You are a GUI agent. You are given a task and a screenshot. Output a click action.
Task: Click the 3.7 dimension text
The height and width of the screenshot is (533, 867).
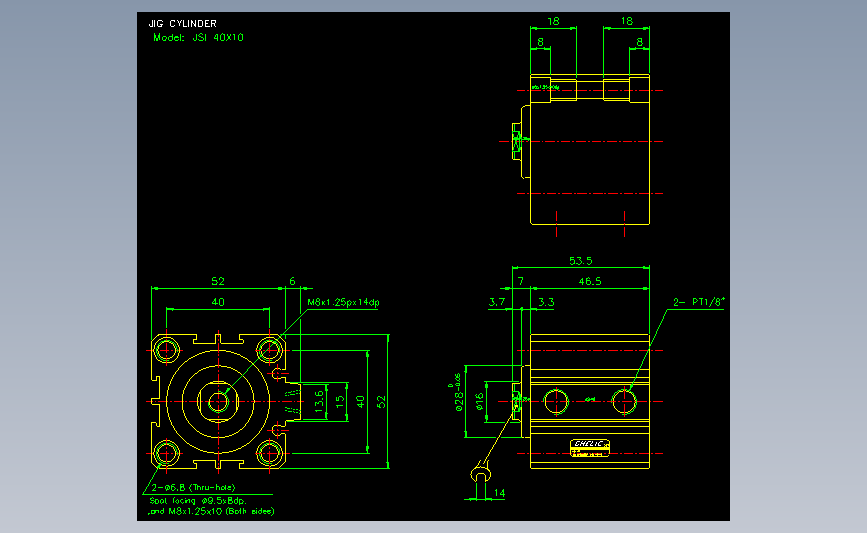tap(497, 302)
